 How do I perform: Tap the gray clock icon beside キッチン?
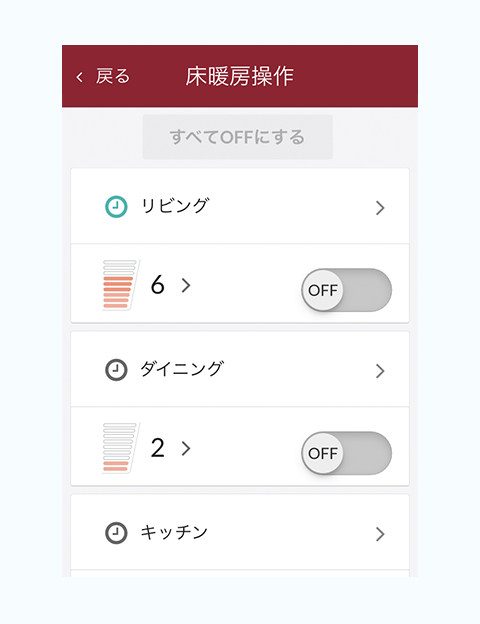point(116,533)
